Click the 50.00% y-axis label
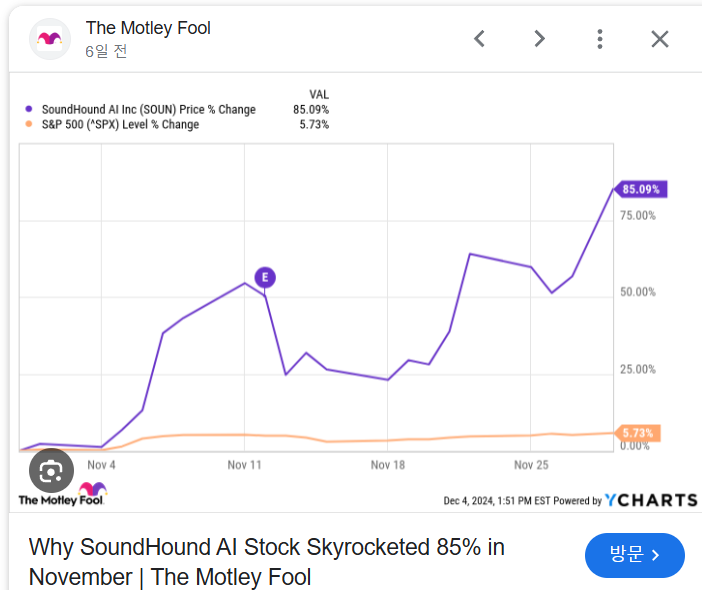702x590 pixels. tap(638, 292)
